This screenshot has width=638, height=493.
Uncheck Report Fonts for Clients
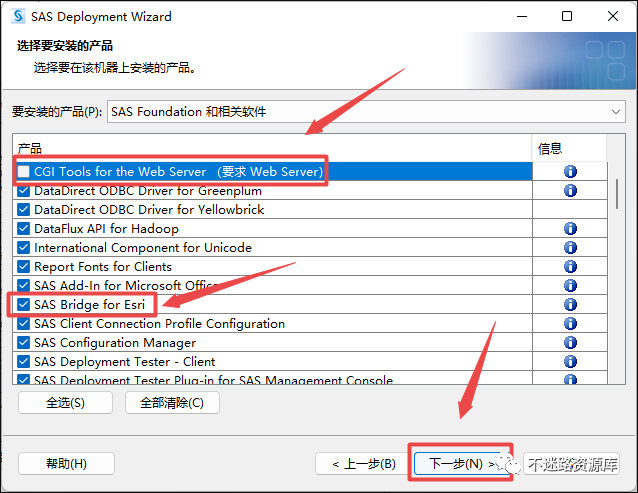tap(24, 266)
